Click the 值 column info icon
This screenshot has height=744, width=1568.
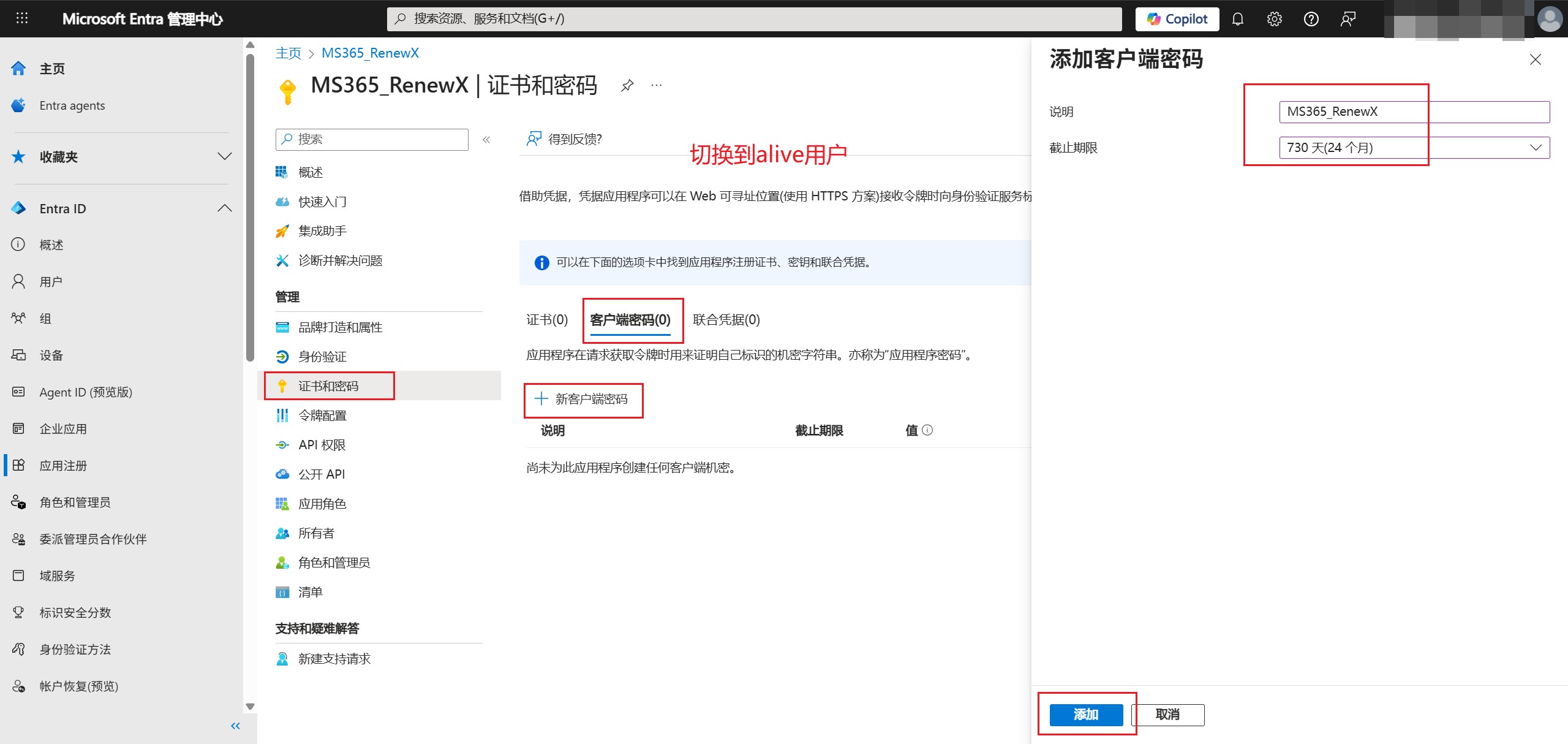tap(927, 430)
